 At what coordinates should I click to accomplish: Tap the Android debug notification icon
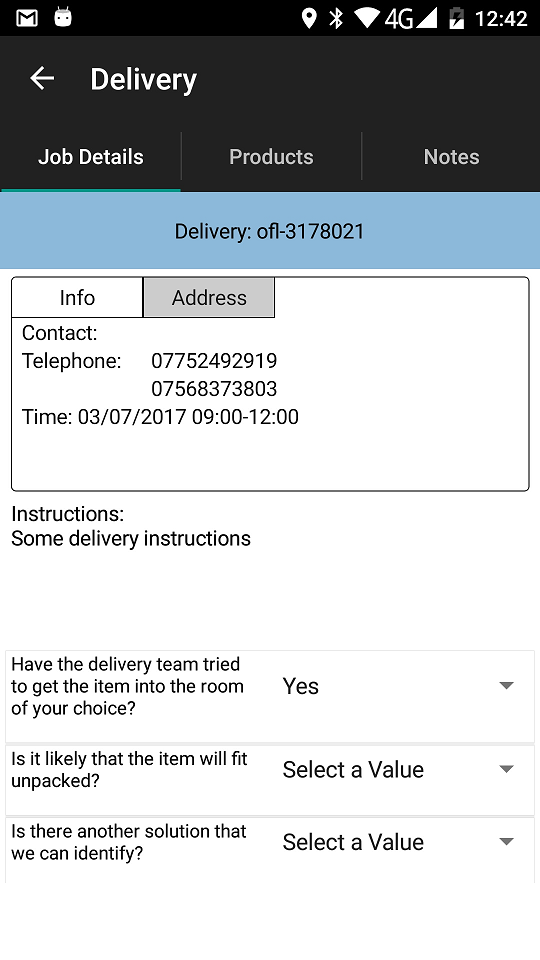[62, 18]
